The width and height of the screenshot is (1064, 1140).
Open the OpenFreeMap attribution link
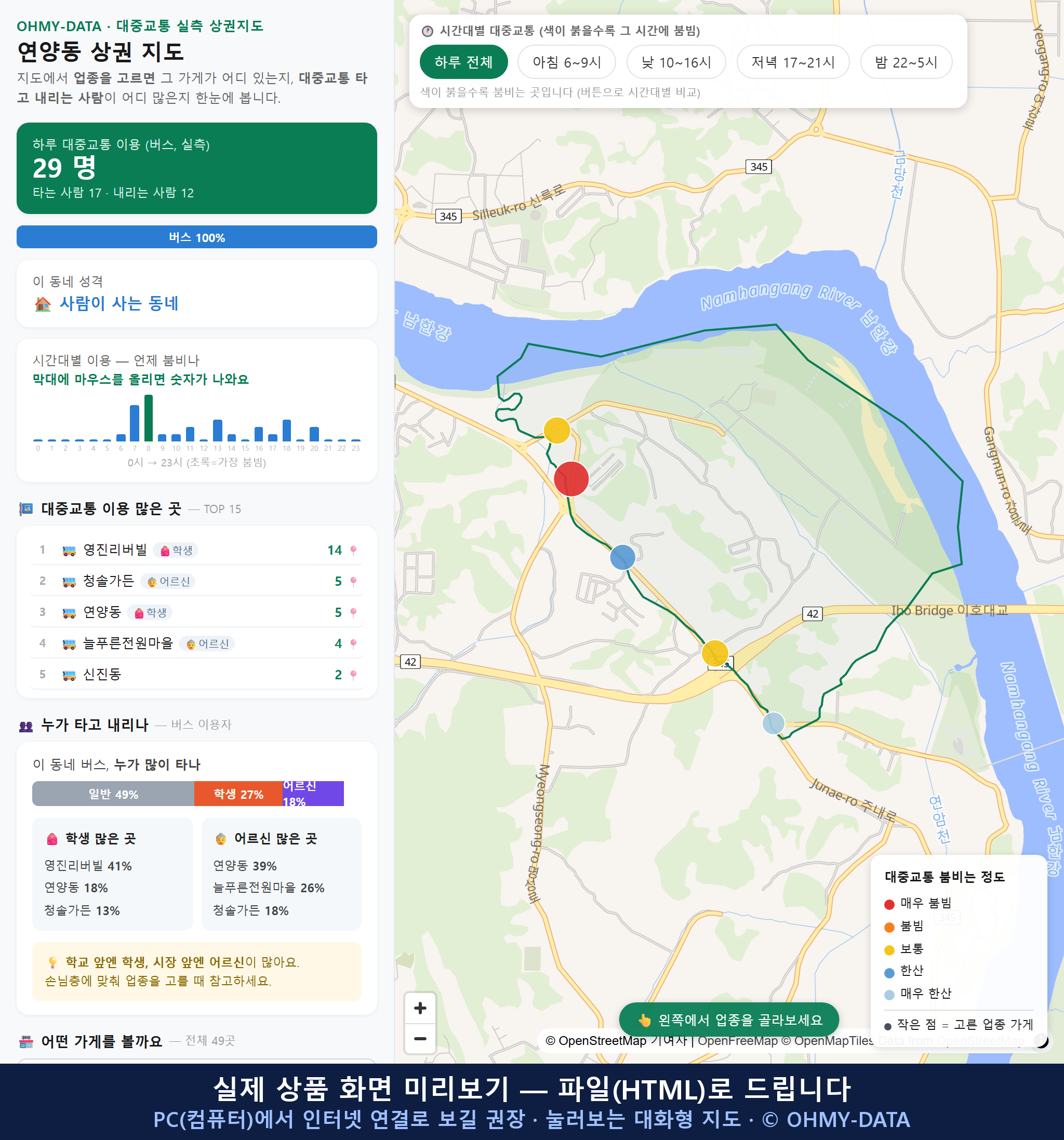[x=738, y=1041]
